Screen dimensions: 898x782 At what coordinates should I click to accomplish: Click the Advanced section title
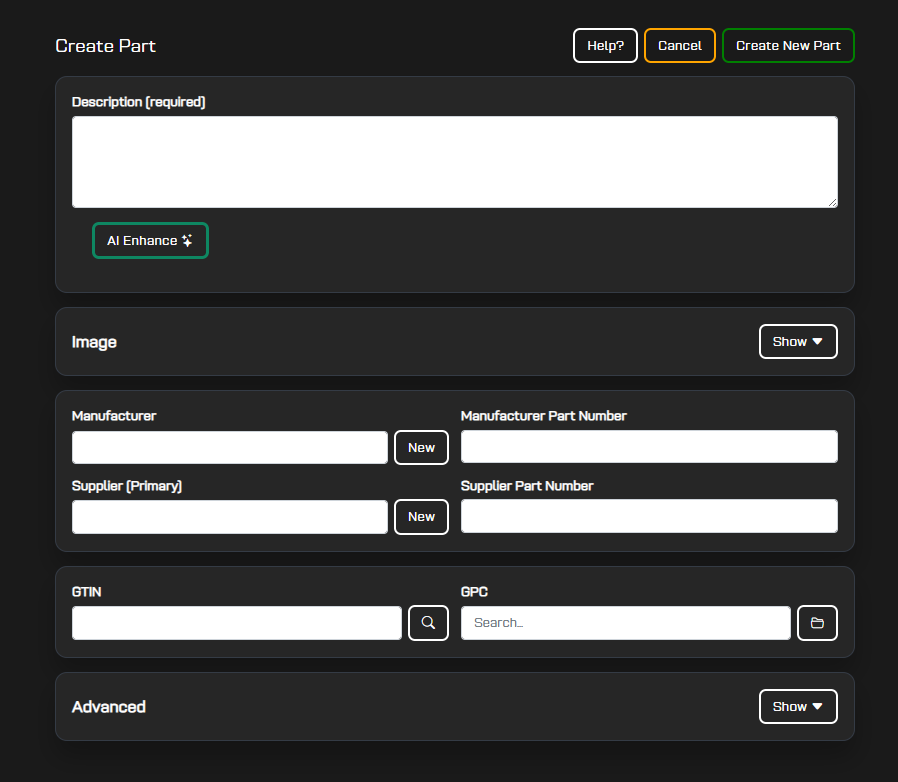(109, 707)
